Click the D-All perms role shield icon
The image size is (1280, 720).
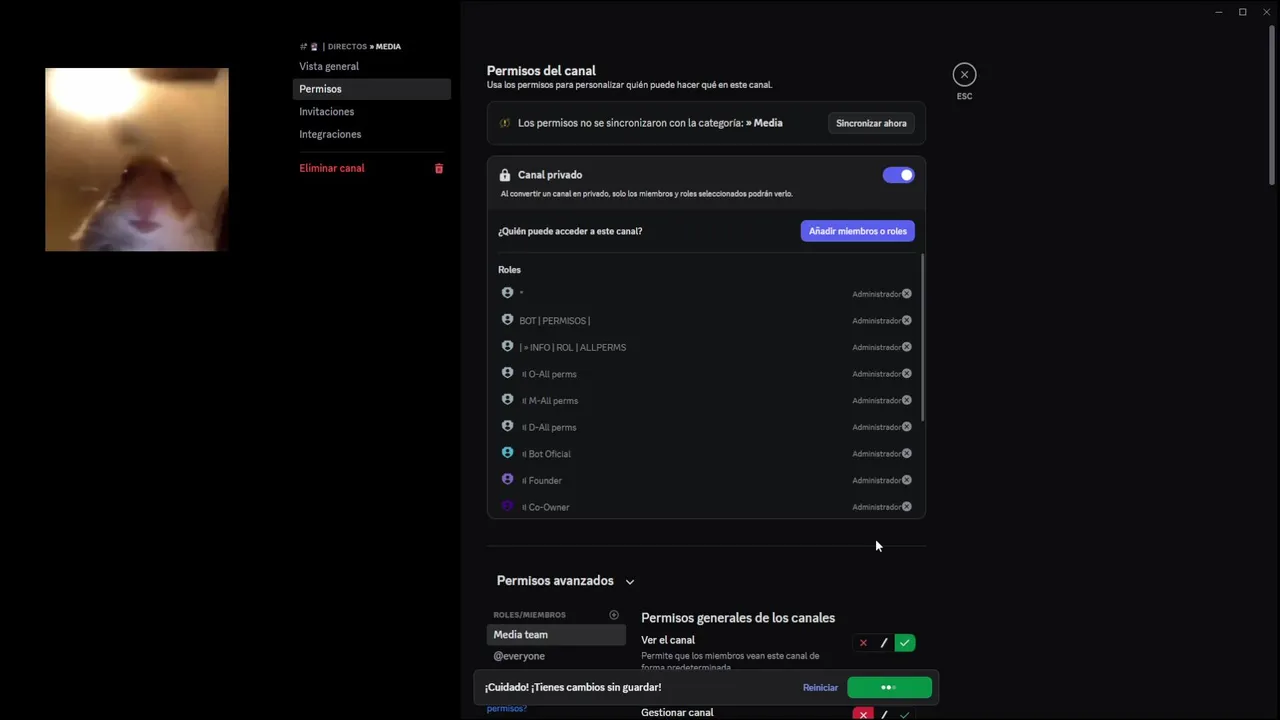click(507, 426)
